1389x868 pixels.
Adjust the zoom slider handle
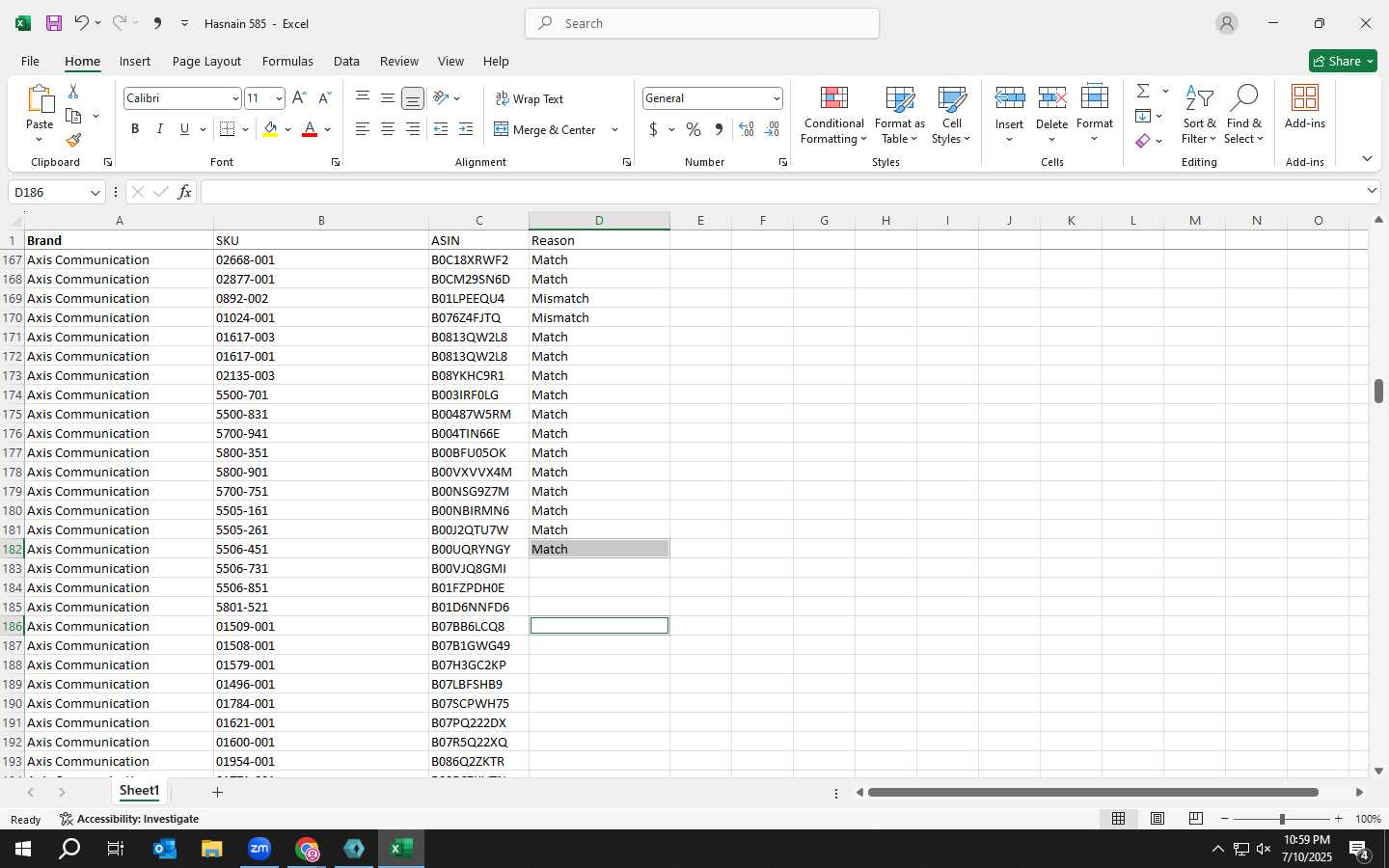(1282, 819)
